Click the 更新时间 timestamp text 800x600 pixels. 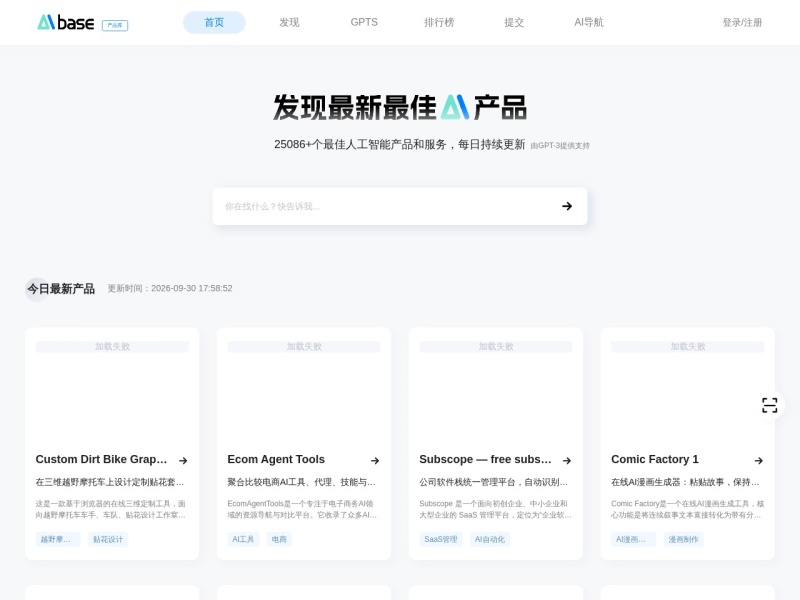170,288
